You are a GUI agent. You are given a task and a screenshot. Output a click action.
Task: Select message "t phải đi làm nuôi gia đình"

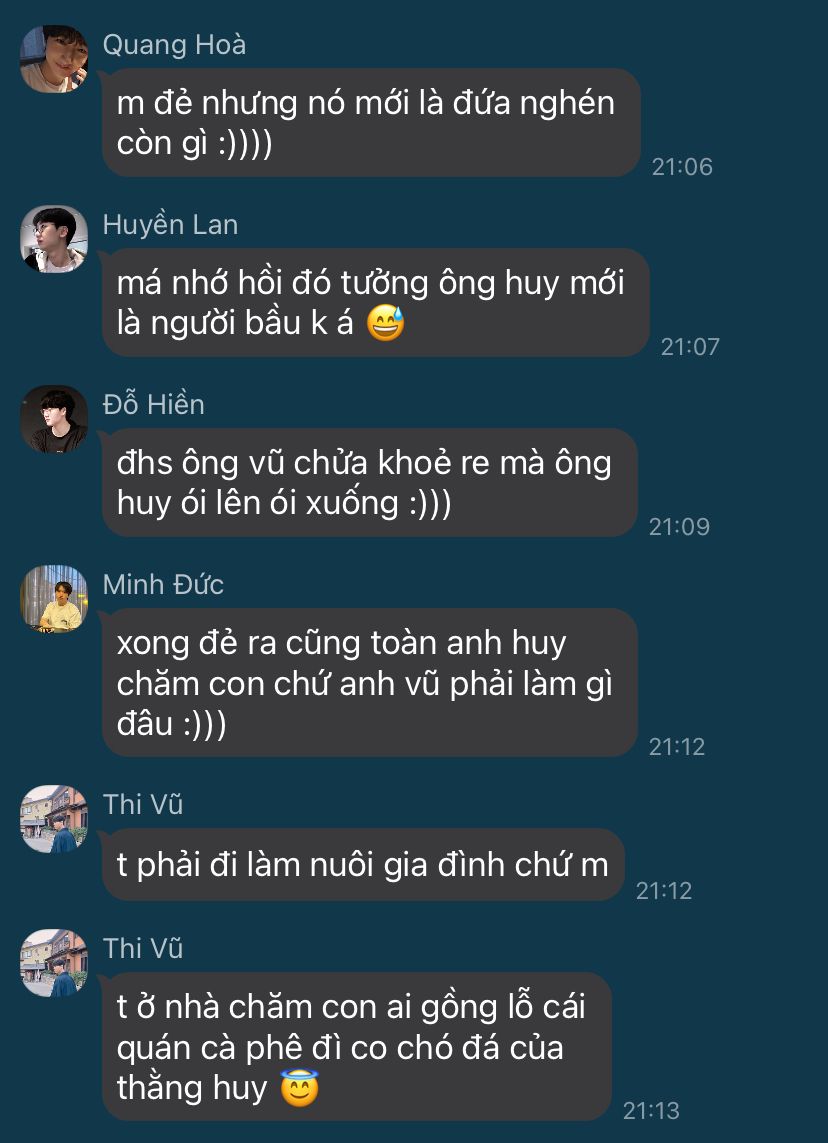click(363, 865)
